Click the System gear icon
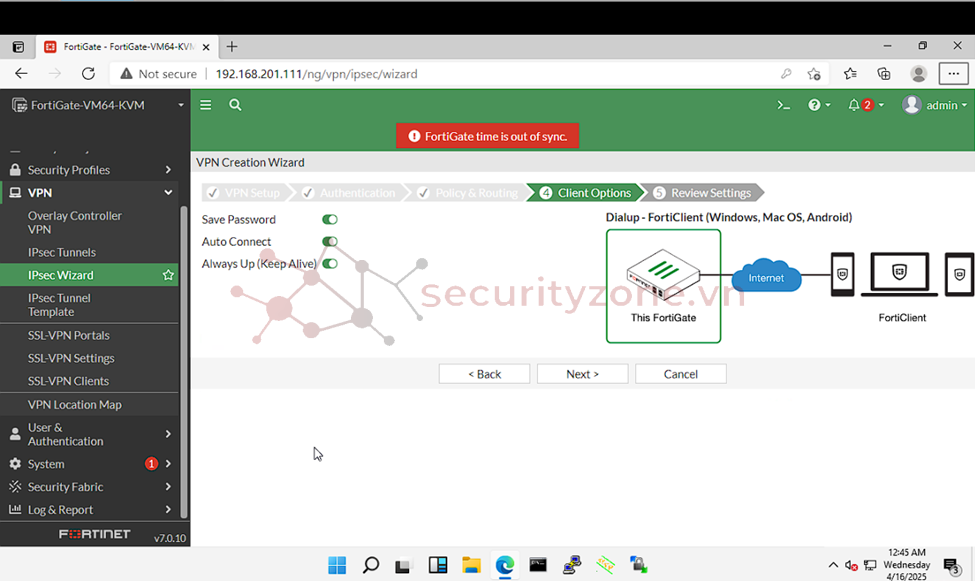Screen dimensions: 975x581 (x=15, y=464)
